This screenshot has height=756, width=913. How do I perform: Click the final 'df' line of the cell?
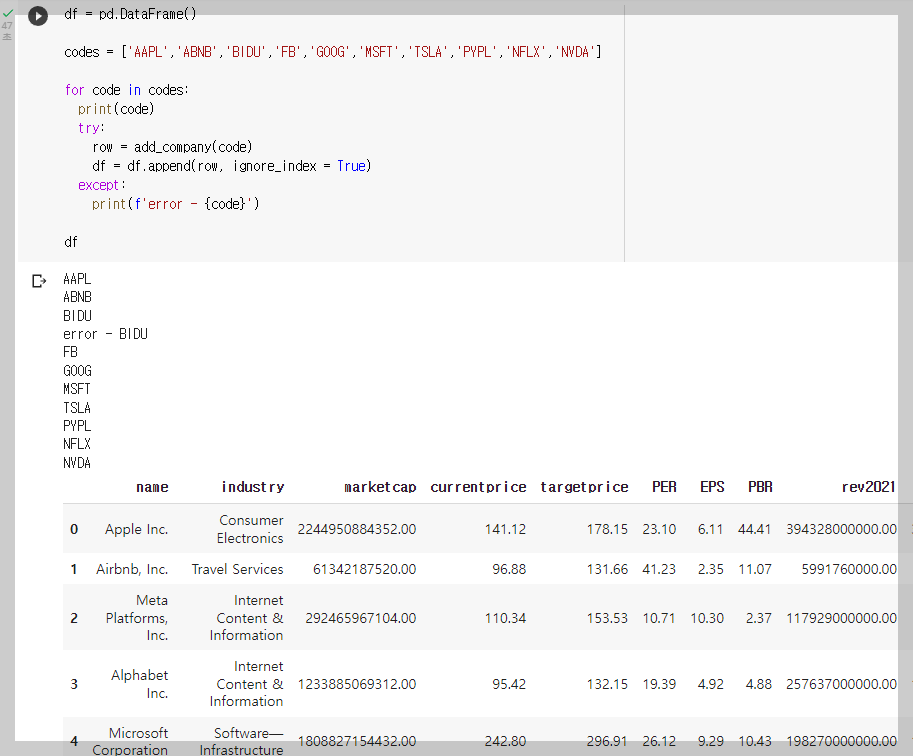[71, 242]
